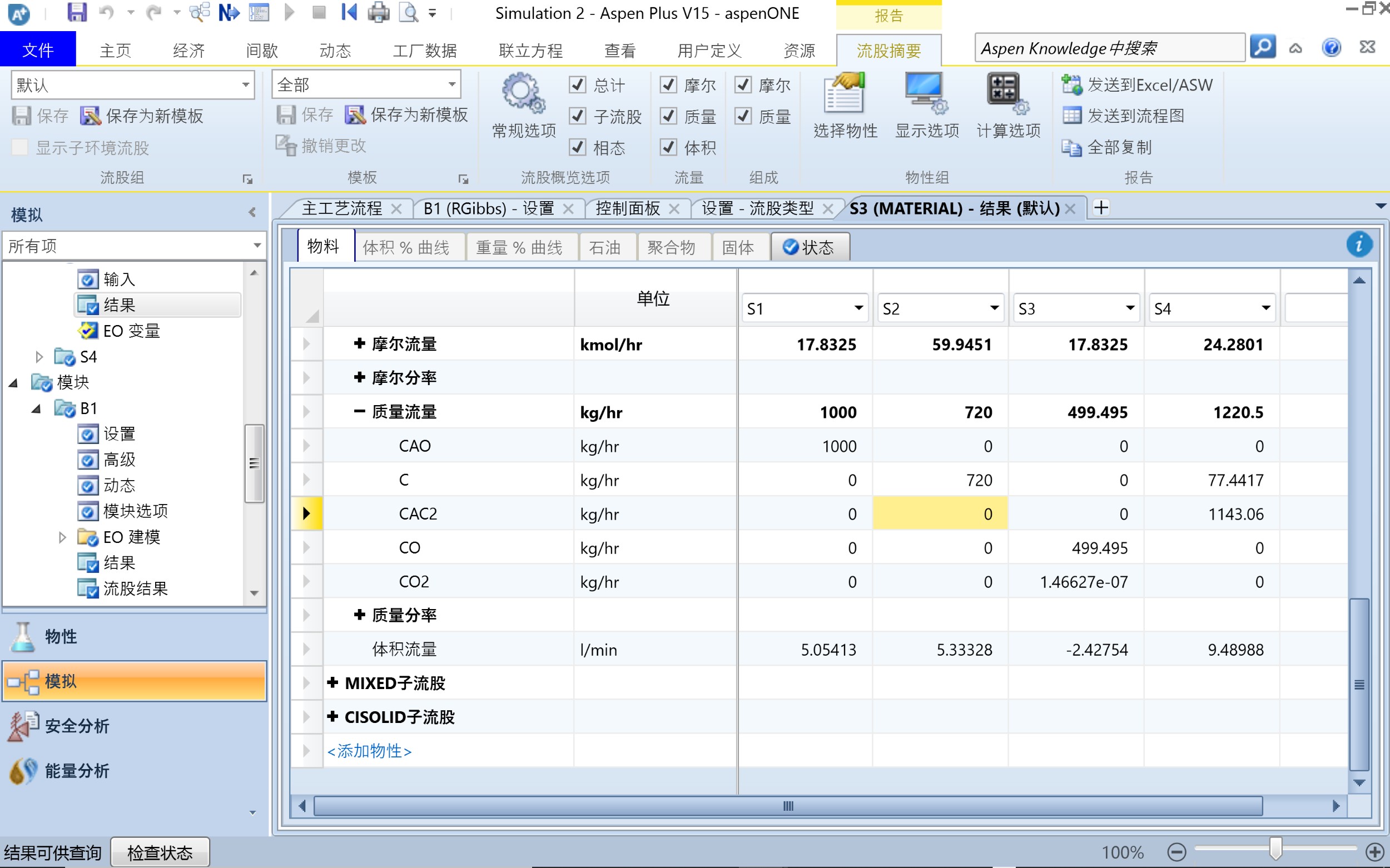
Task: Toggle the 体积 flow checkbox
Action: tap(668, 147)
